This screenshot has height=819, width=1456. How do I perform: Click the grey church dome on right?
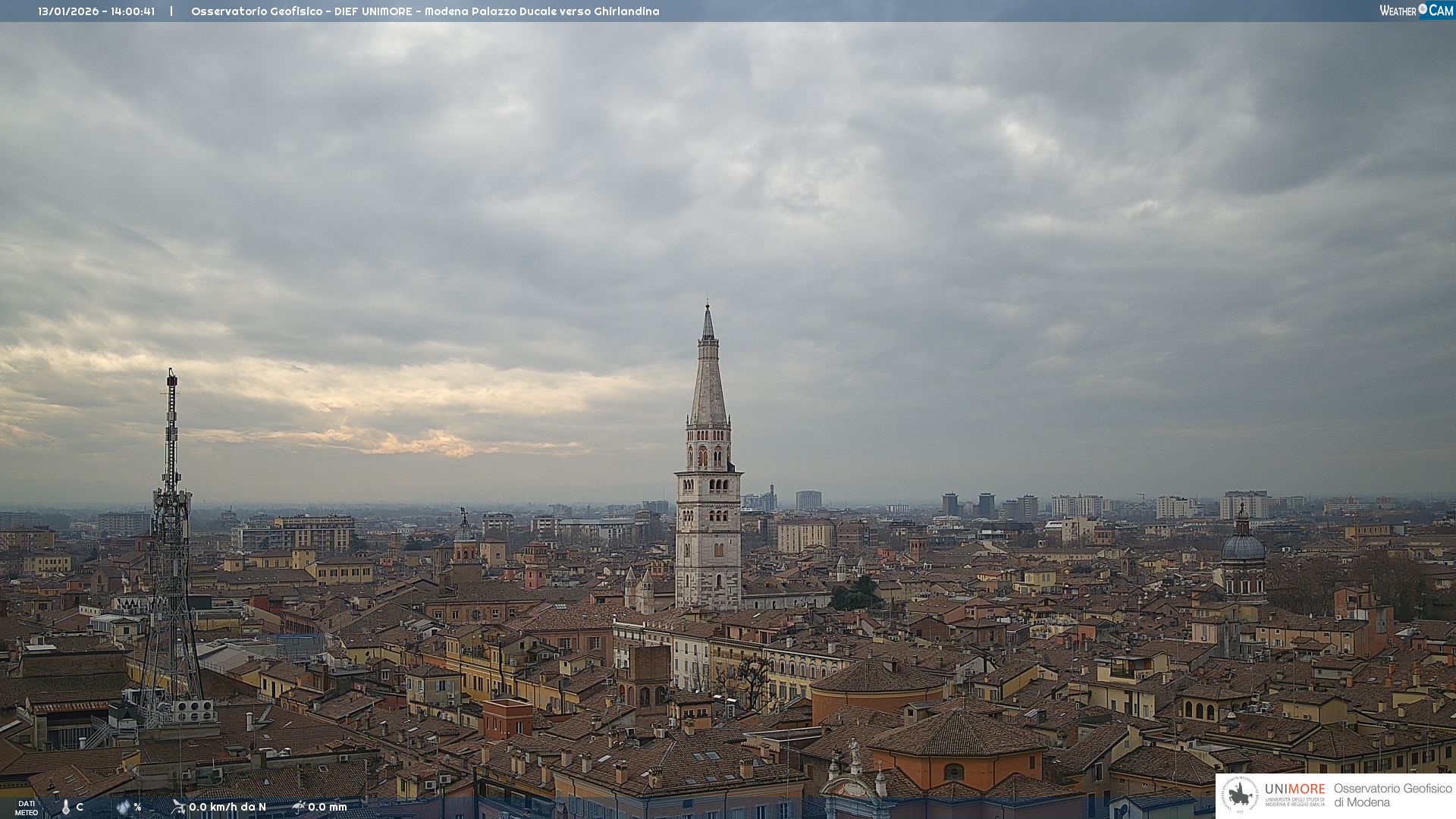coord(1243,546)
